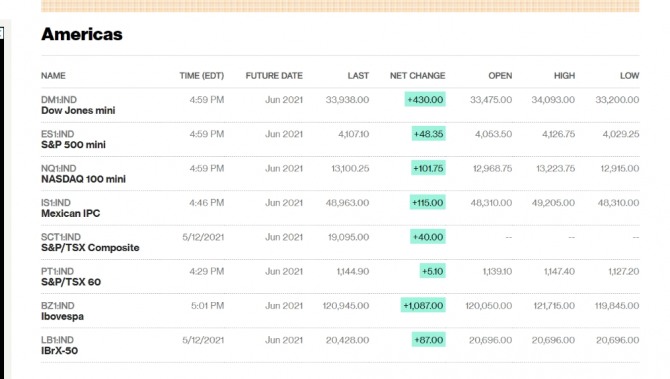This screenshot has height=379, width=670.
Task: Open the IBrX-50 futures link
Action: [59, 350]
